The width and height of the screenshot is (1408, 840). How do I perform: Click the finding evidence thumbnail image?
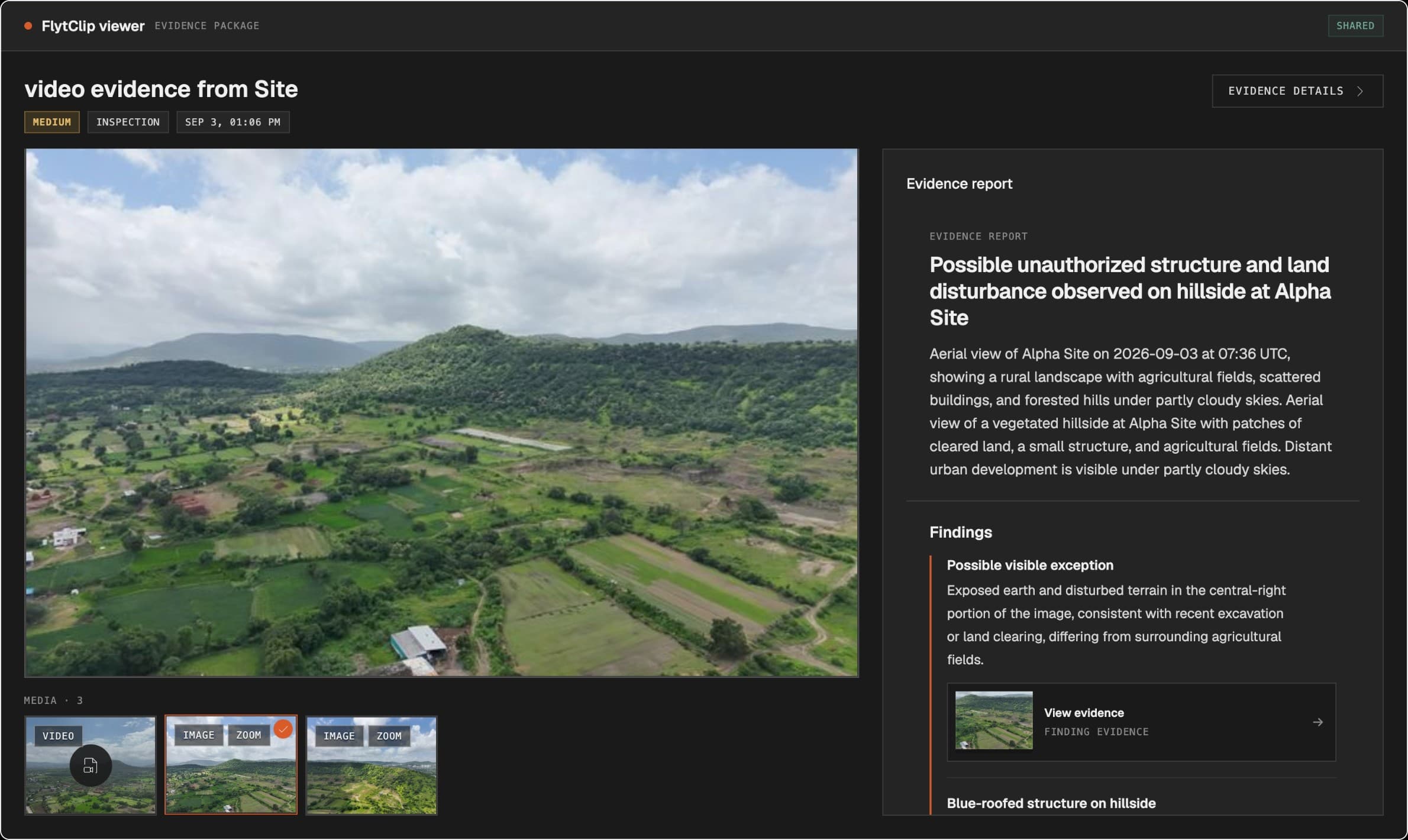(994, 721)
